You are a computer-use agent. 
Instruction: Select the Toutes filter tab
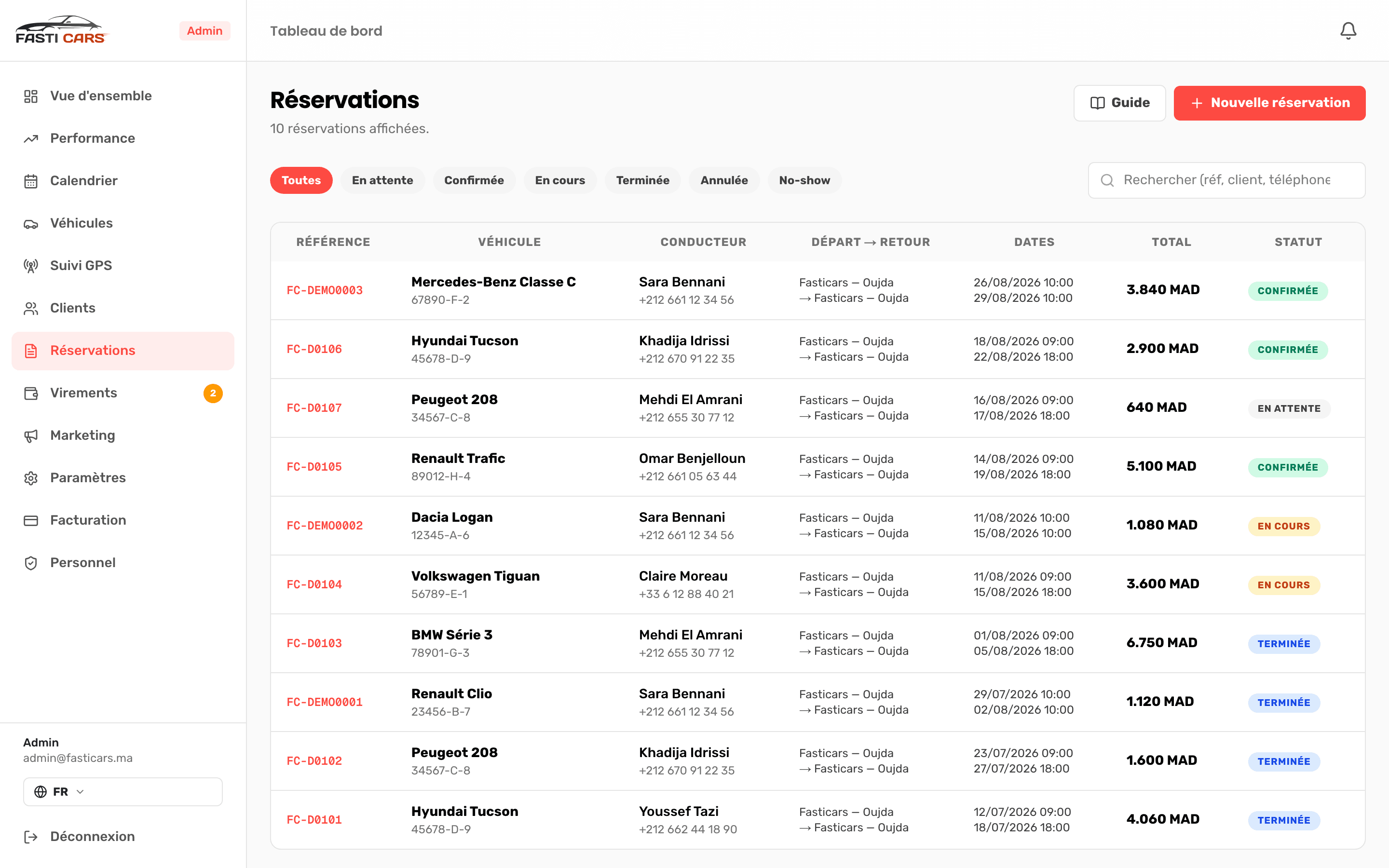click(301, 180)
